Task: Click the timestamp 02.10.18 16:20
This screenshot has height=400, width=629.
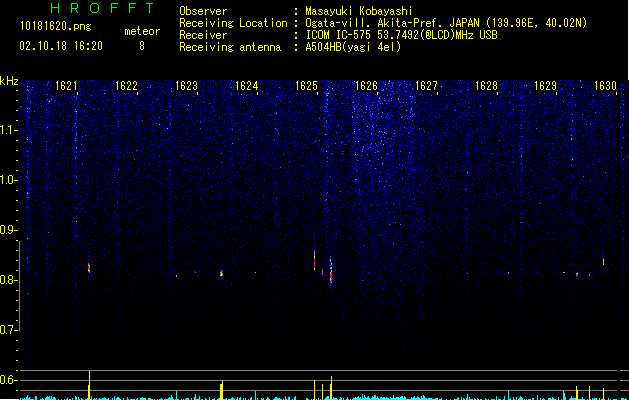Action: point(61,46)
